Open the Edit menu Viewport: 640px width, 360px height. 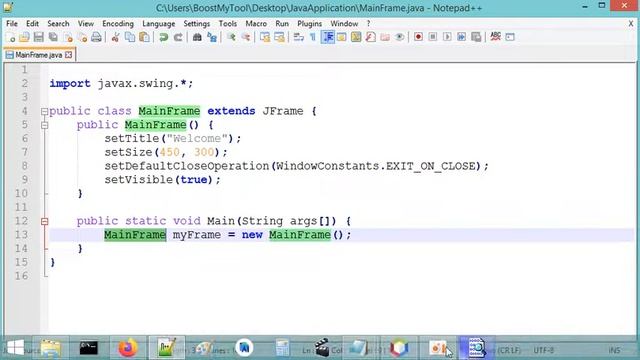point(32,24)
